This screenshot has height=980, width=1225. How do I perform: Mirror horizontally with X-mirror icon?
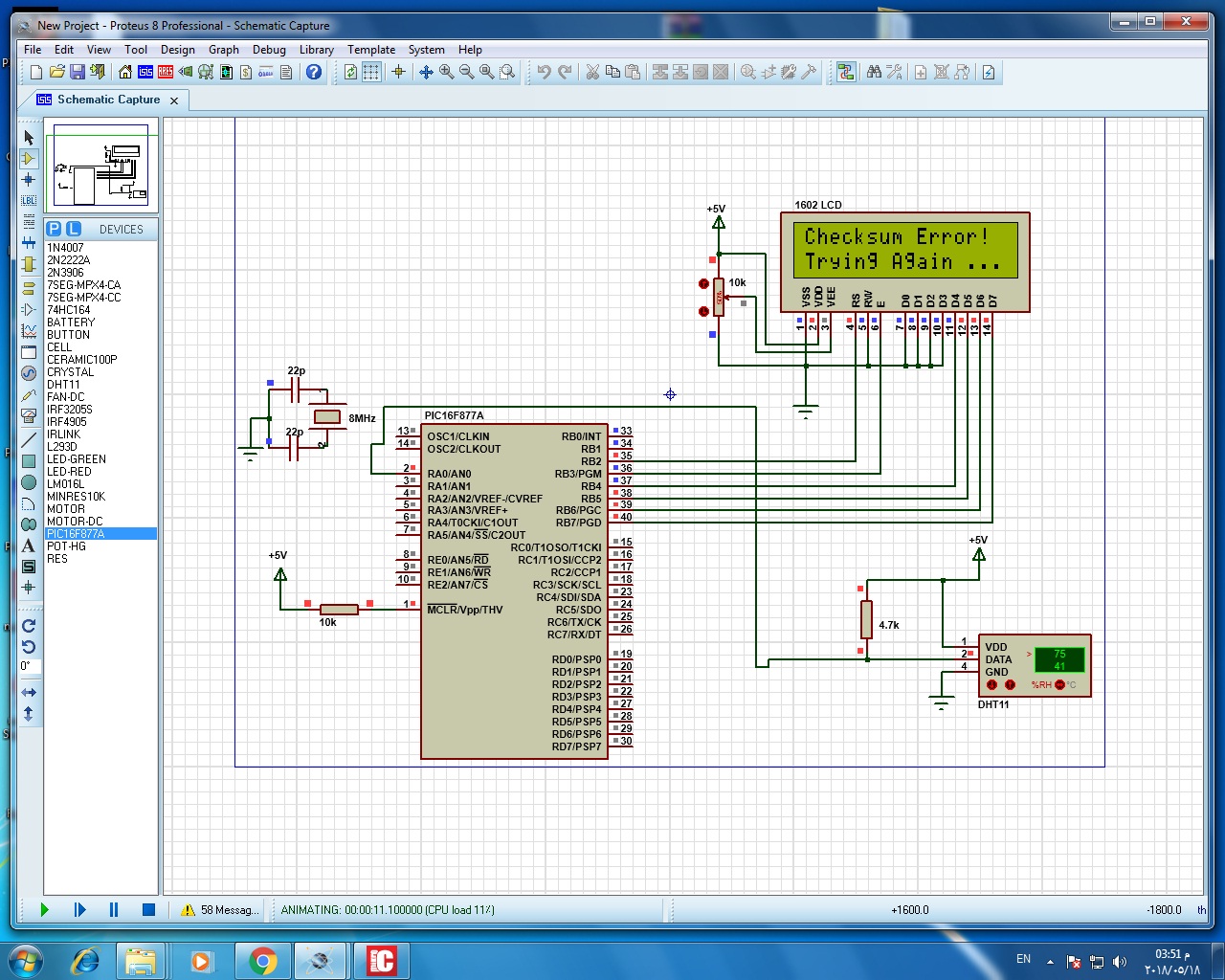point(29,692)
